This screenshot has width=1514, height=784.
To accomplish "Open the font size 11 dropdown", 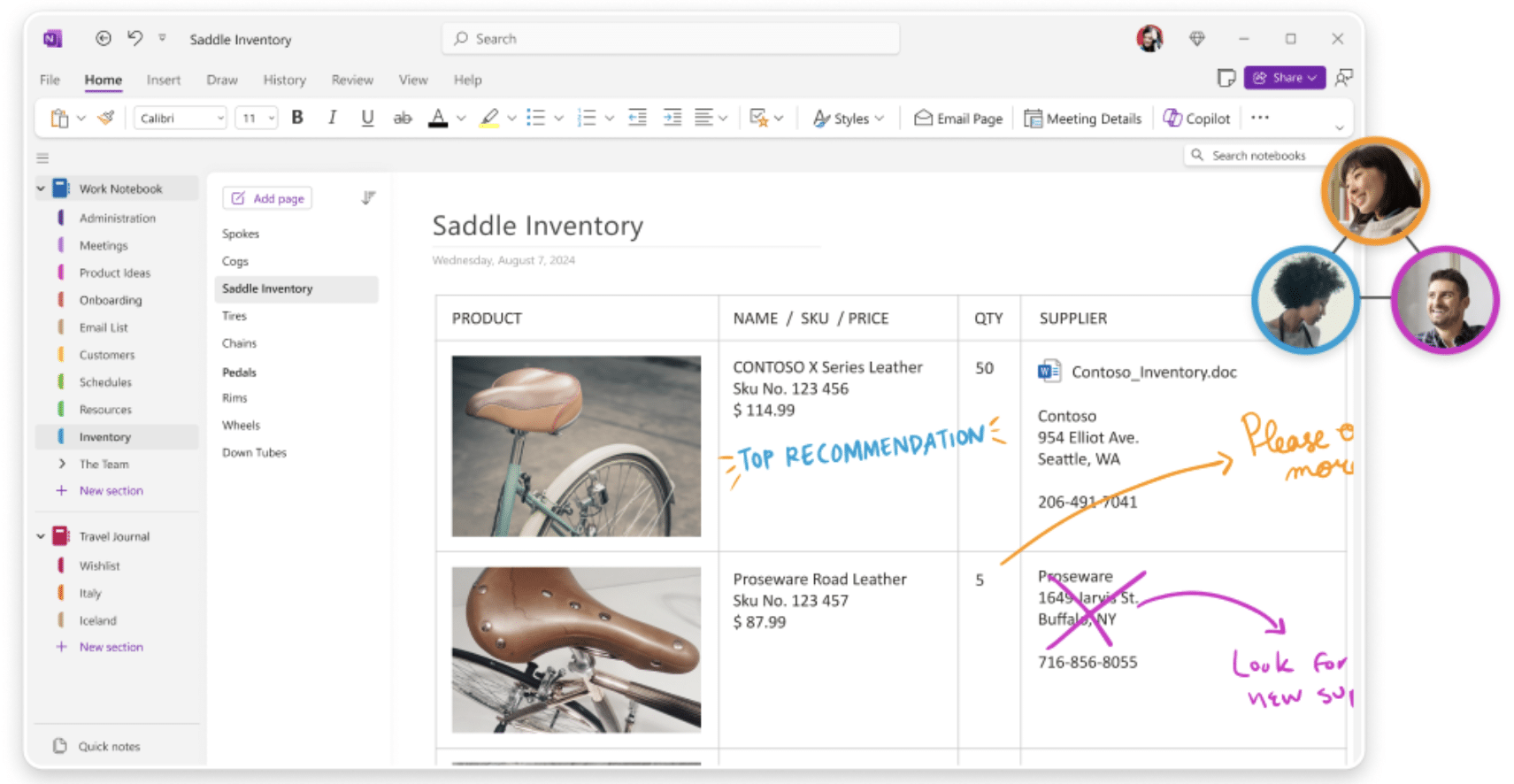I will (257, 118).
